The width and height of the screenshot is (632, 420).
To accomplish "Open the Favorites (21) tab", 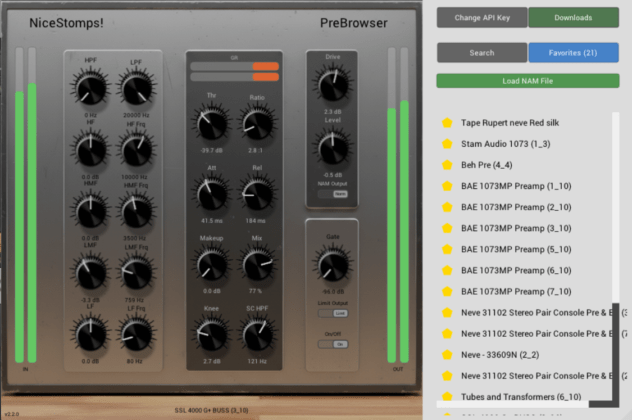I will pyautogui.click(x=574, y=52).
